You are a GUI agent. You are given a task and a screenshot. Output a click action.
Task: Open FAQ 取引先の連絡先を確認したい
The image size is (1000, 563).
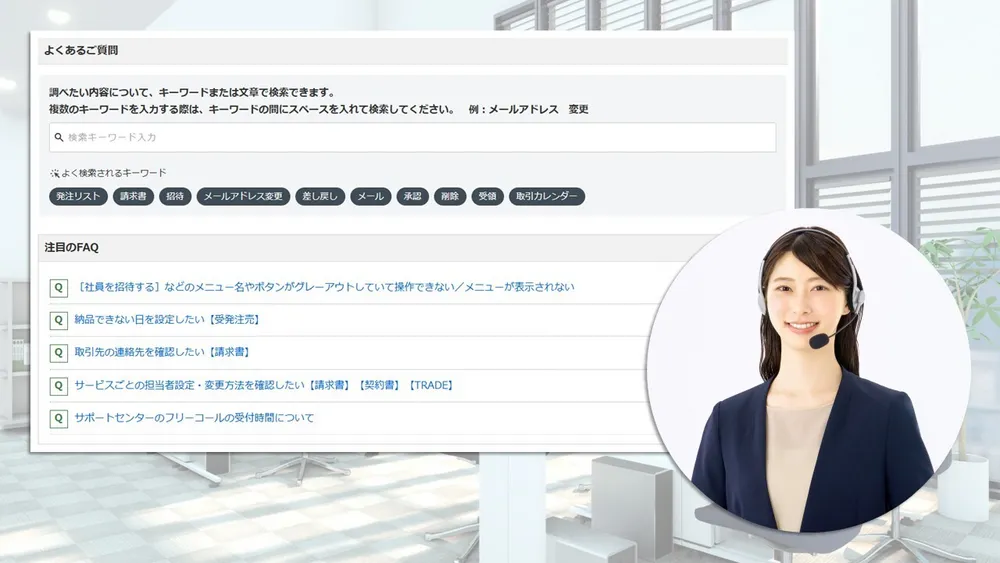163,352
